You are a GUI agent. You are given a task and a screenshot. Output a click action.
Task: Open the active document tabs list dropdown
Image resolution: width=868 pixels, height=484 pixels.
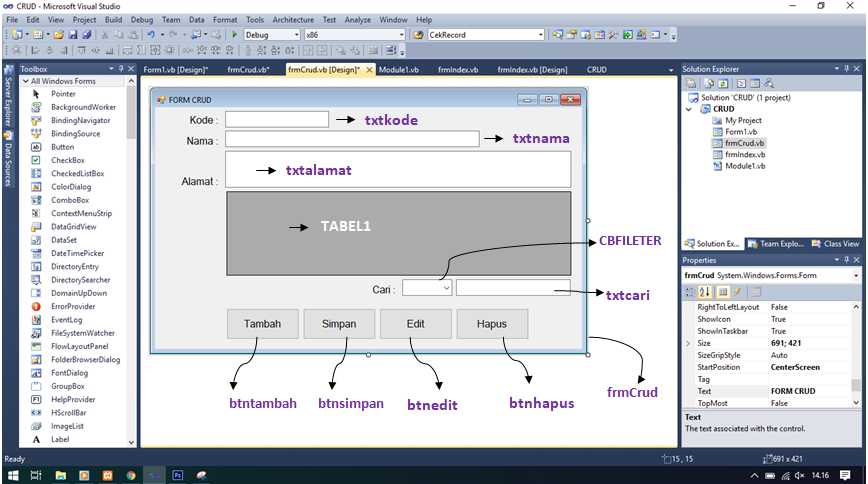pos(671,70)
